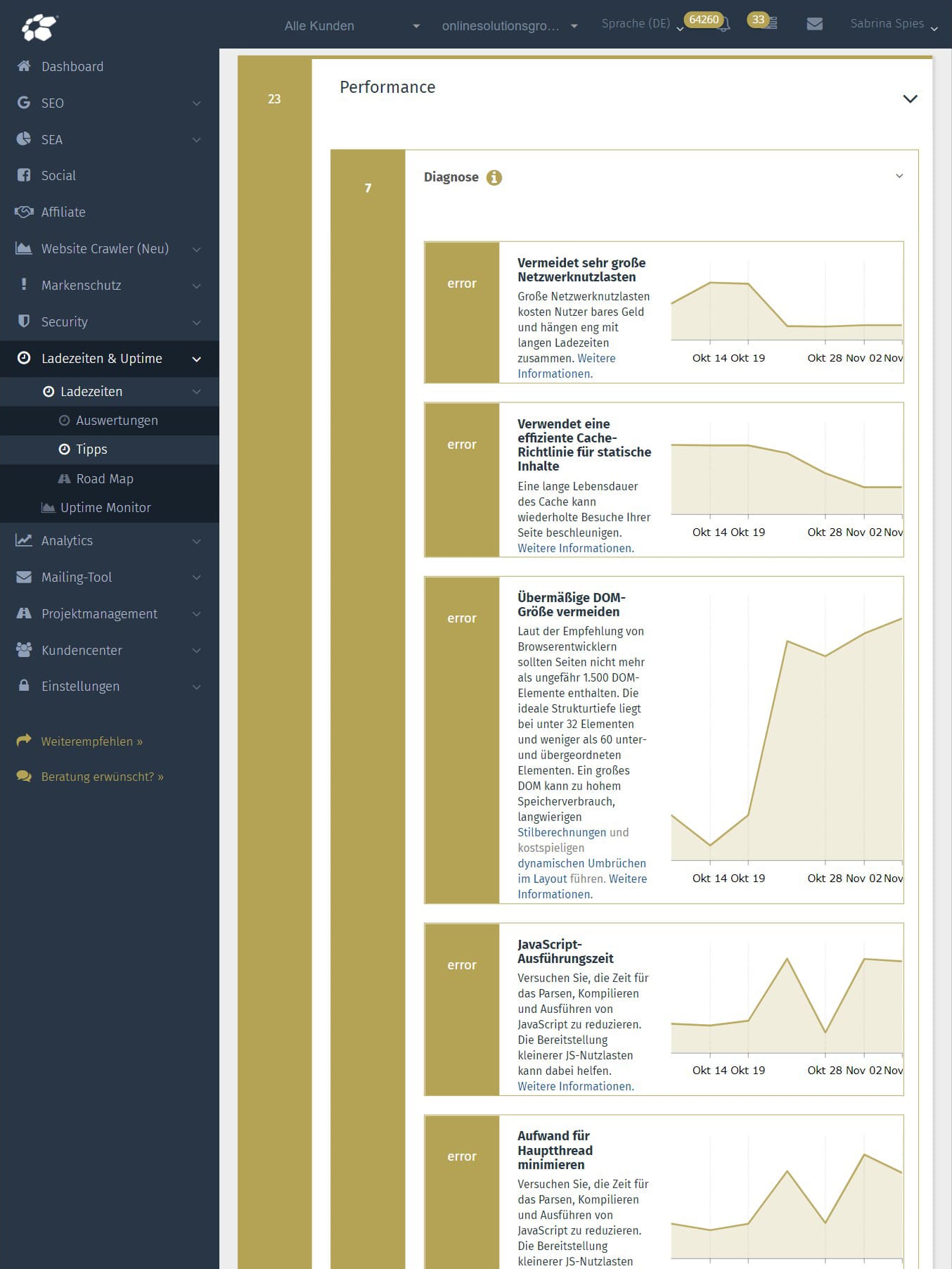Open the messages envelope icon in header

[815, 24]
